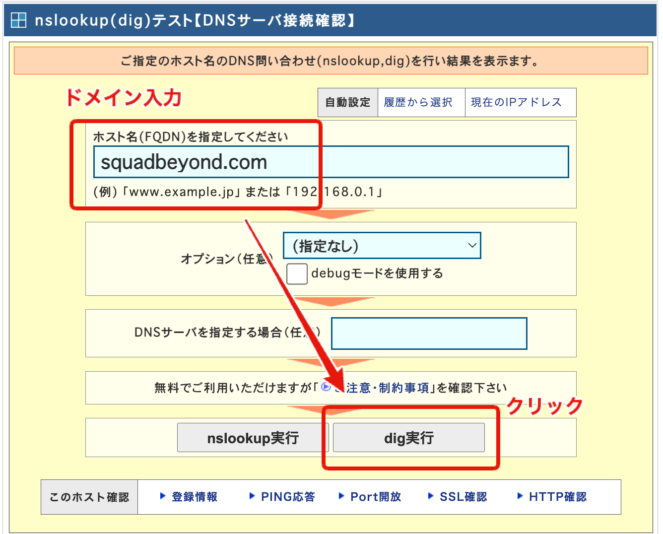
Task: Click the ホスト名(FQDN)を指定してください label
Action: coord(190,137)
